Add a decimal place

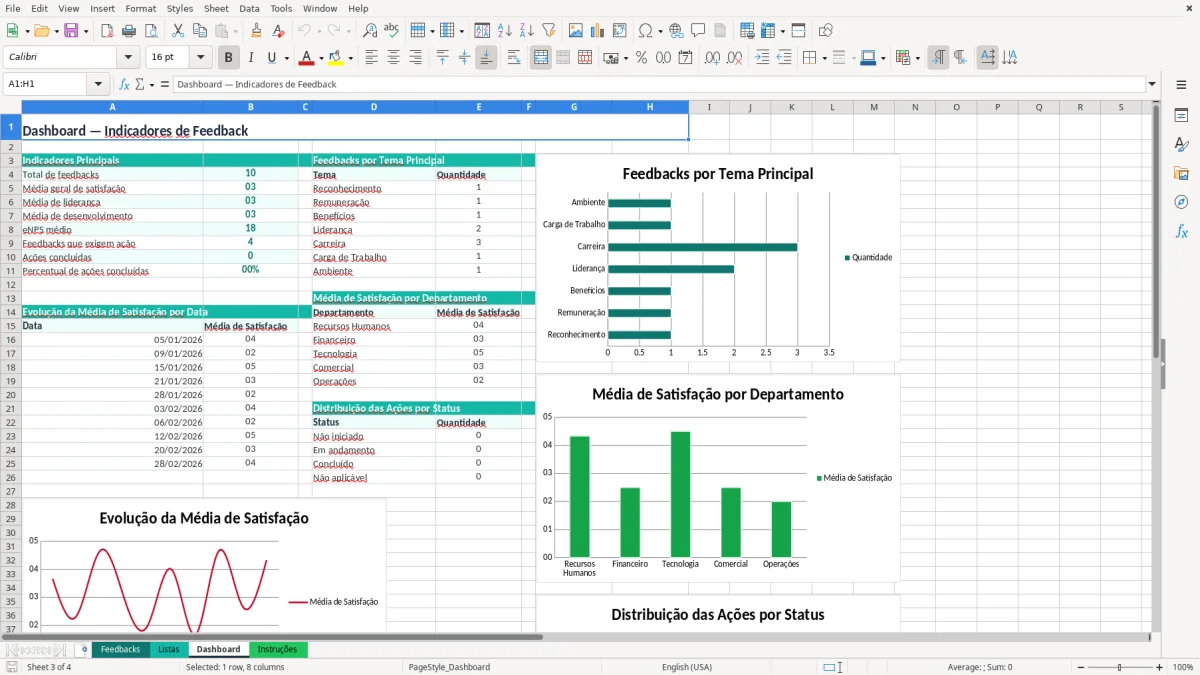(x=713, y=58)
